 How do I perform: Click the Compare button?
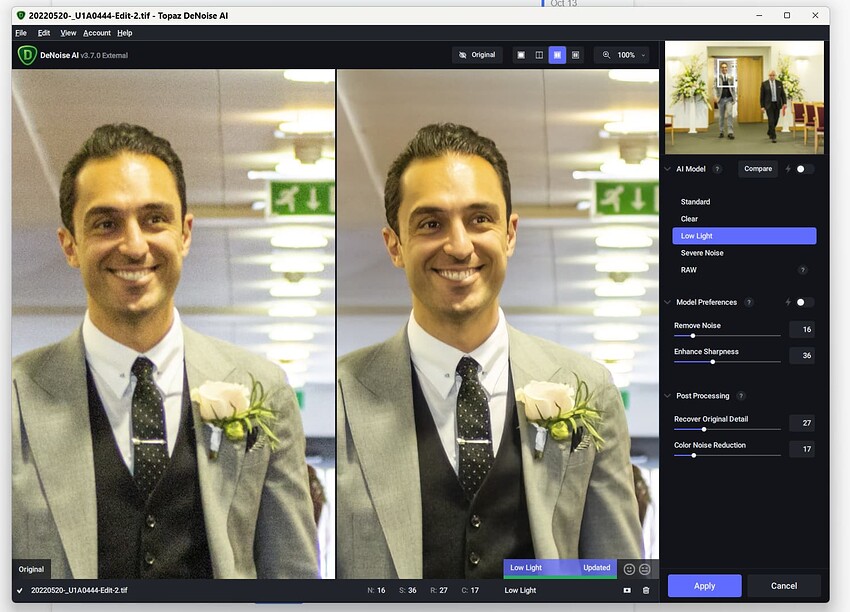758,169
